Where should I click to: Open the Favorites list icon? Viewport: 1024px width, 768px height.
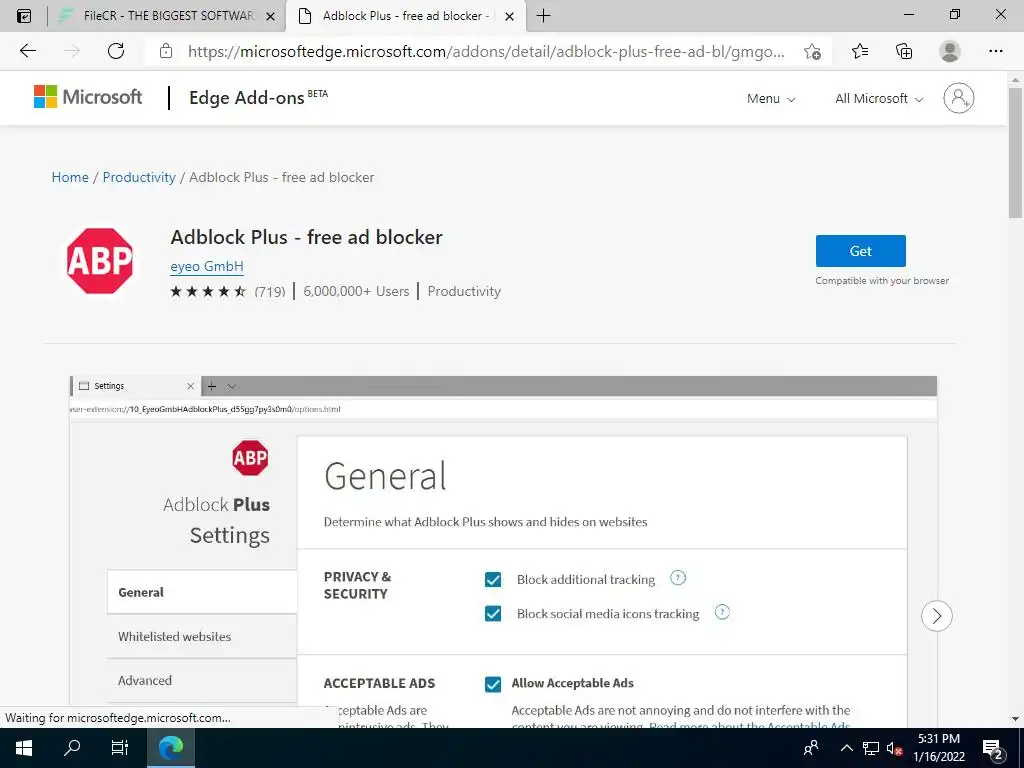[860, 51]
